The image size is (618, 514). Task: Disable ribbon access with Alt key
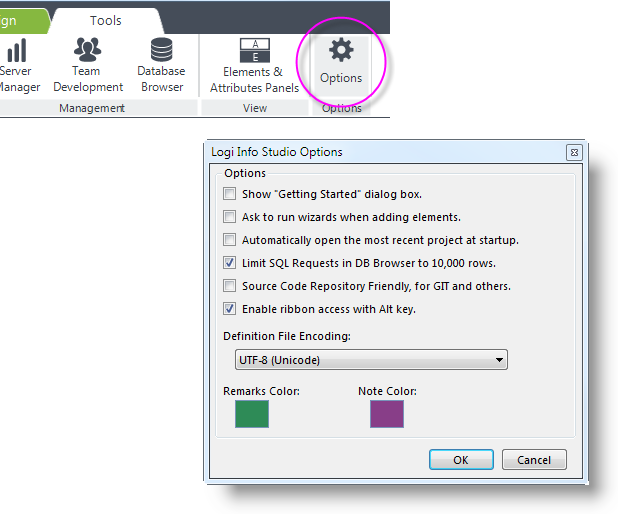[229, 309]
